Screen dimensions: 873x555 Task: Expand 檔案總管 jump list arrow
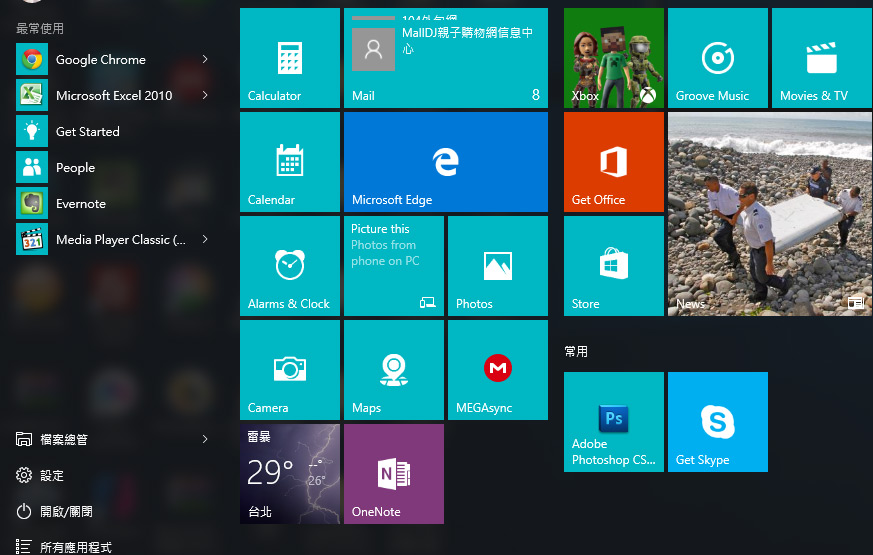pyautogui.click(x=205, y=439)
